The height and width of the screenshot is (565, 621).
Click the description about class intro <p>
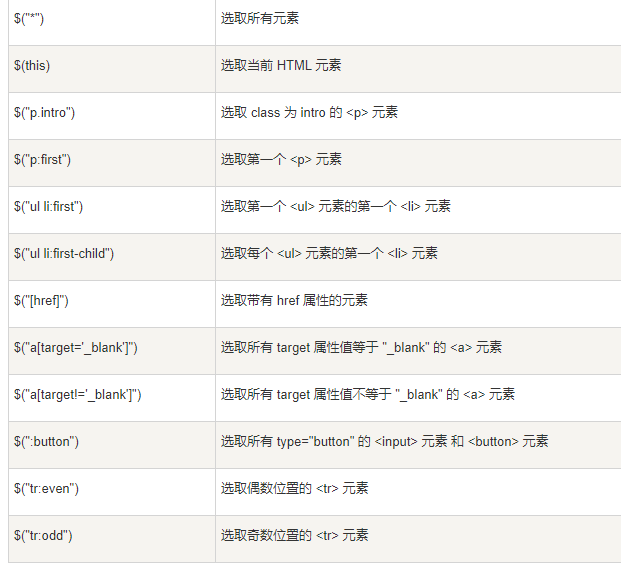[x=309, y=112]
